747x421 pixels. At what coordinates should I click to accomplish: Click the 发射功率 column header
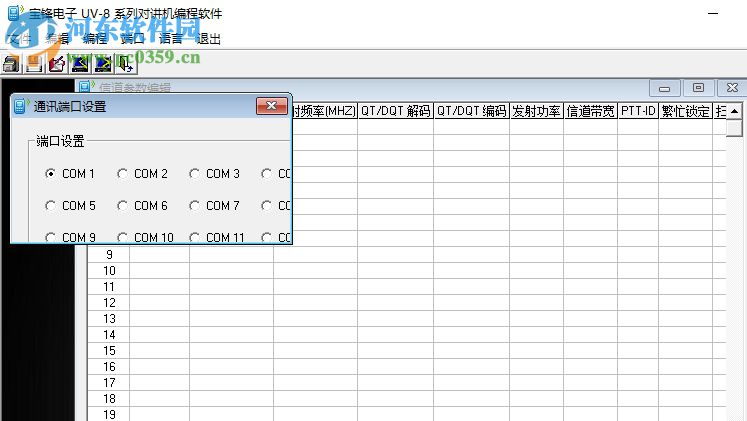point(536,111)
